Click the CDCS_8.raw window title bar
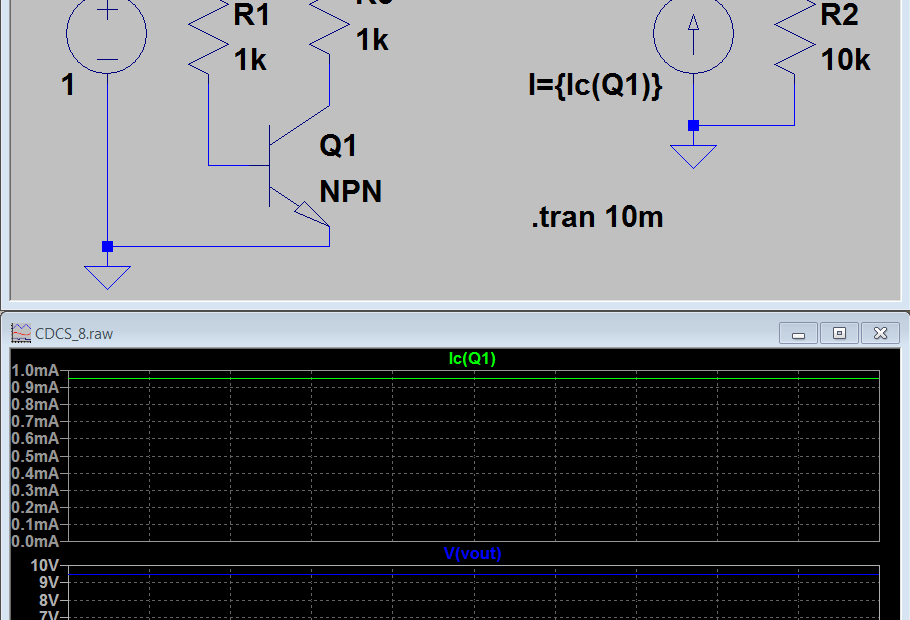Viewport: 910px width, 620px height. [455, 333]
